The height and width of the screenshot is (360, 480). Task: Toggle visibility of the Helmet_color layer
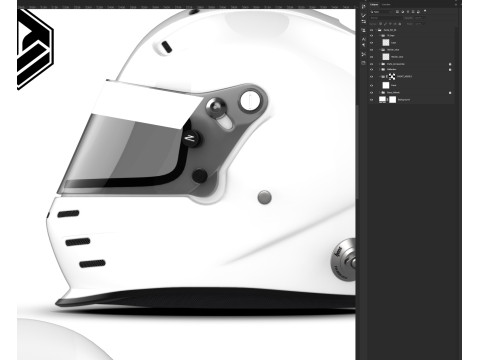click(371, 57)
